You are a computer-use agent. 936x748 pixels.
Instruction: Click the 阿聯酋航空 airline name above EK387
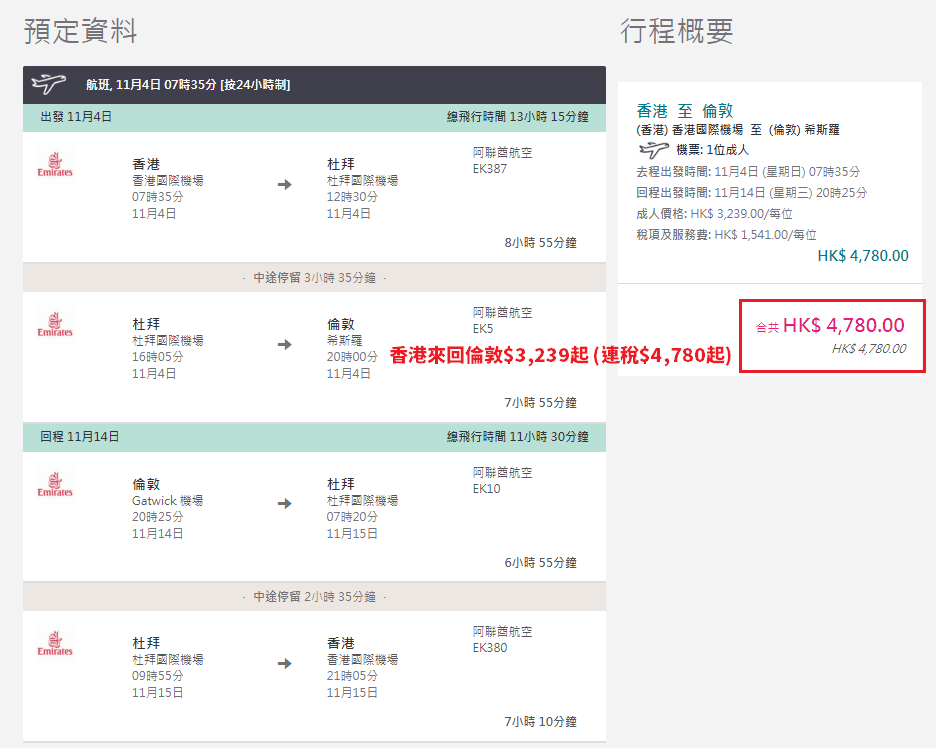point(502,153)
